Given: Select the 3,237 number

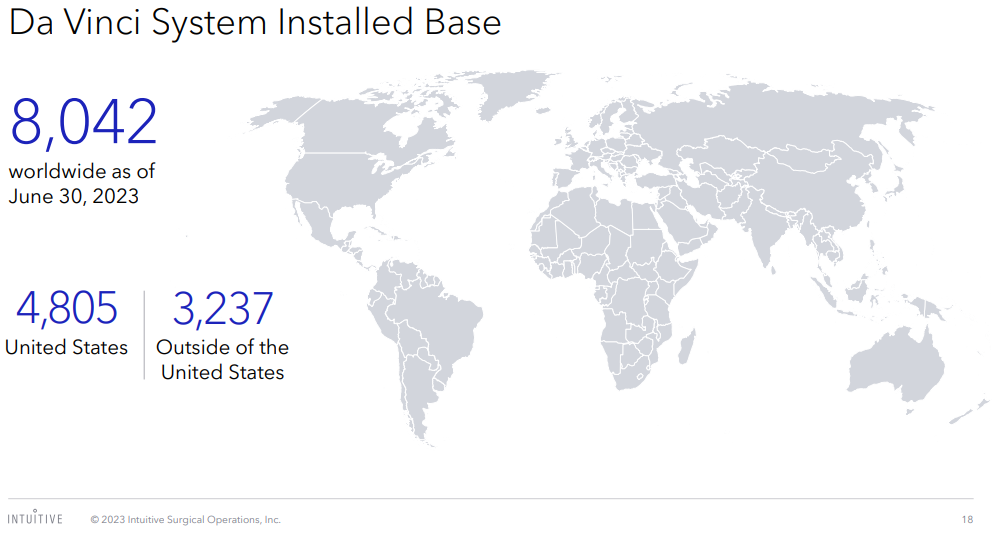Looking at the screenshot, I should pyautogui.click(x=222, y=308).
